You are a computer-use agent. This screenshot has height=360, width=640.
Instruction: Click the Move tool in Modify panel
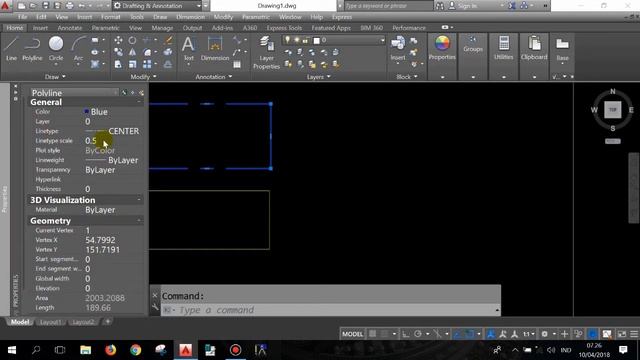pyautogui.click(x=118, y=40)
